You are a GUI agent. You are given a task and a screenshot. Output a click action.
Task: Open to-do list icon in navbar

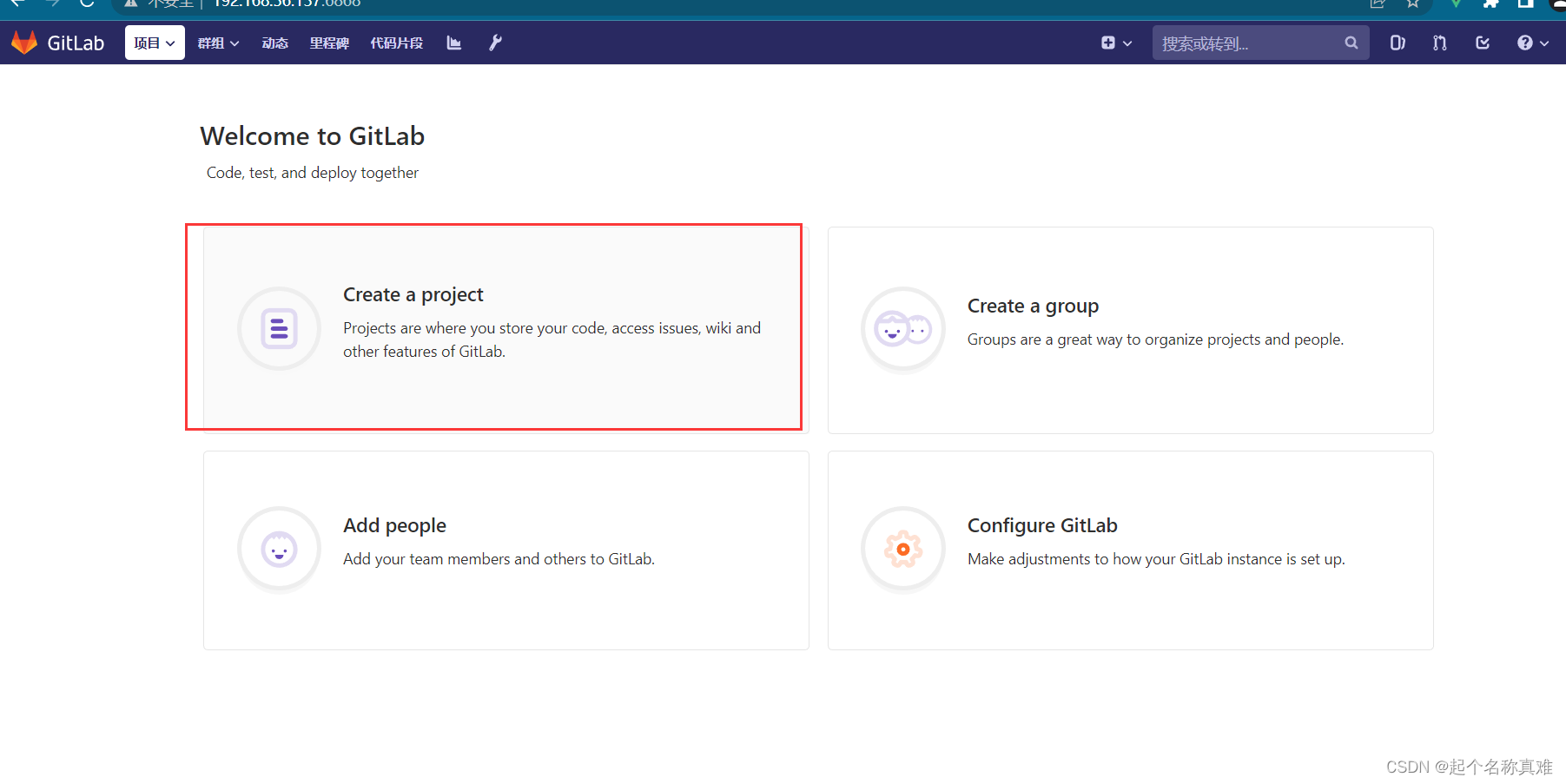tap(1483, 43)
